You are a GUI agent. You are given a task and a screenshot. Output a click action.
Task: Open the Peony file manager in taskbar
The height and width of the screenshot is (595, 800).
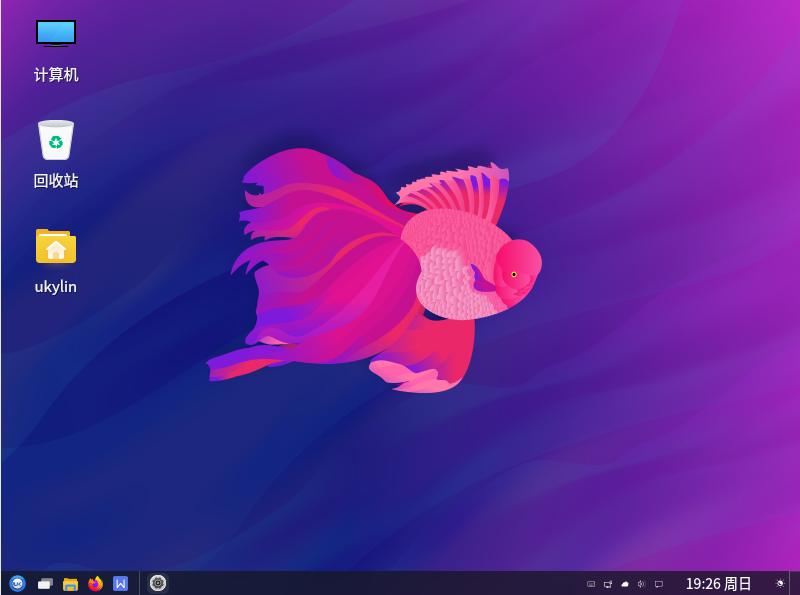[x=71, y=583]
